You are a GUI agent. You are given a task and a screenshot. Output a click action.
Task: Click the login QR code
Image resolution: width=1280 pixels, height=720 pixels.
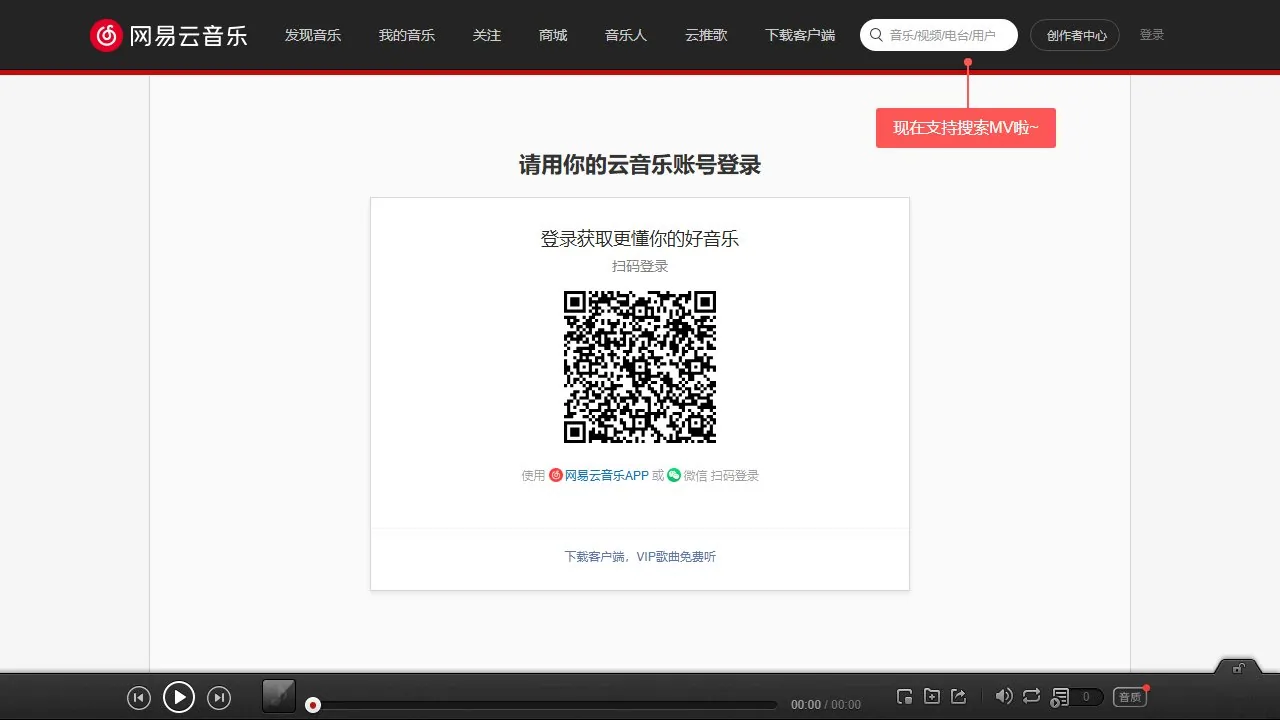point(640,367)
